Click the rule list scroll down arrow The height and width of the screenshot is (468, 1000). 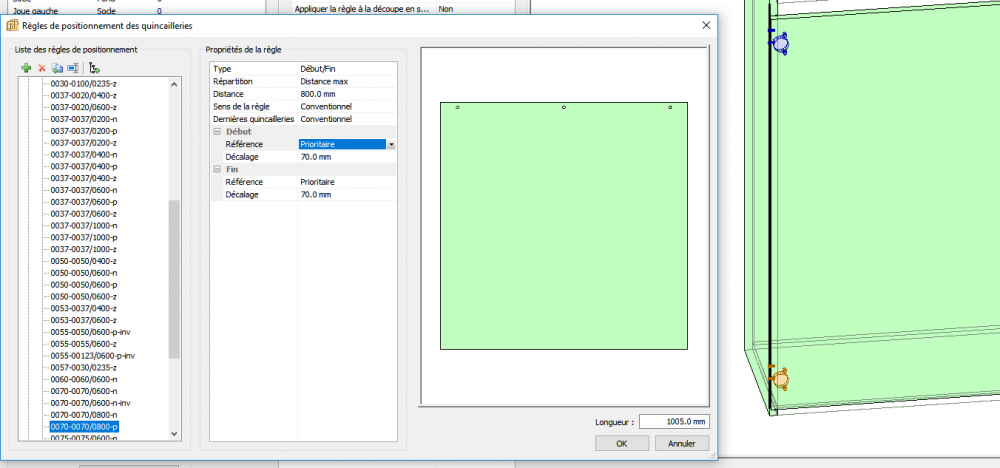pyautogui.click(x=175, y=434)
